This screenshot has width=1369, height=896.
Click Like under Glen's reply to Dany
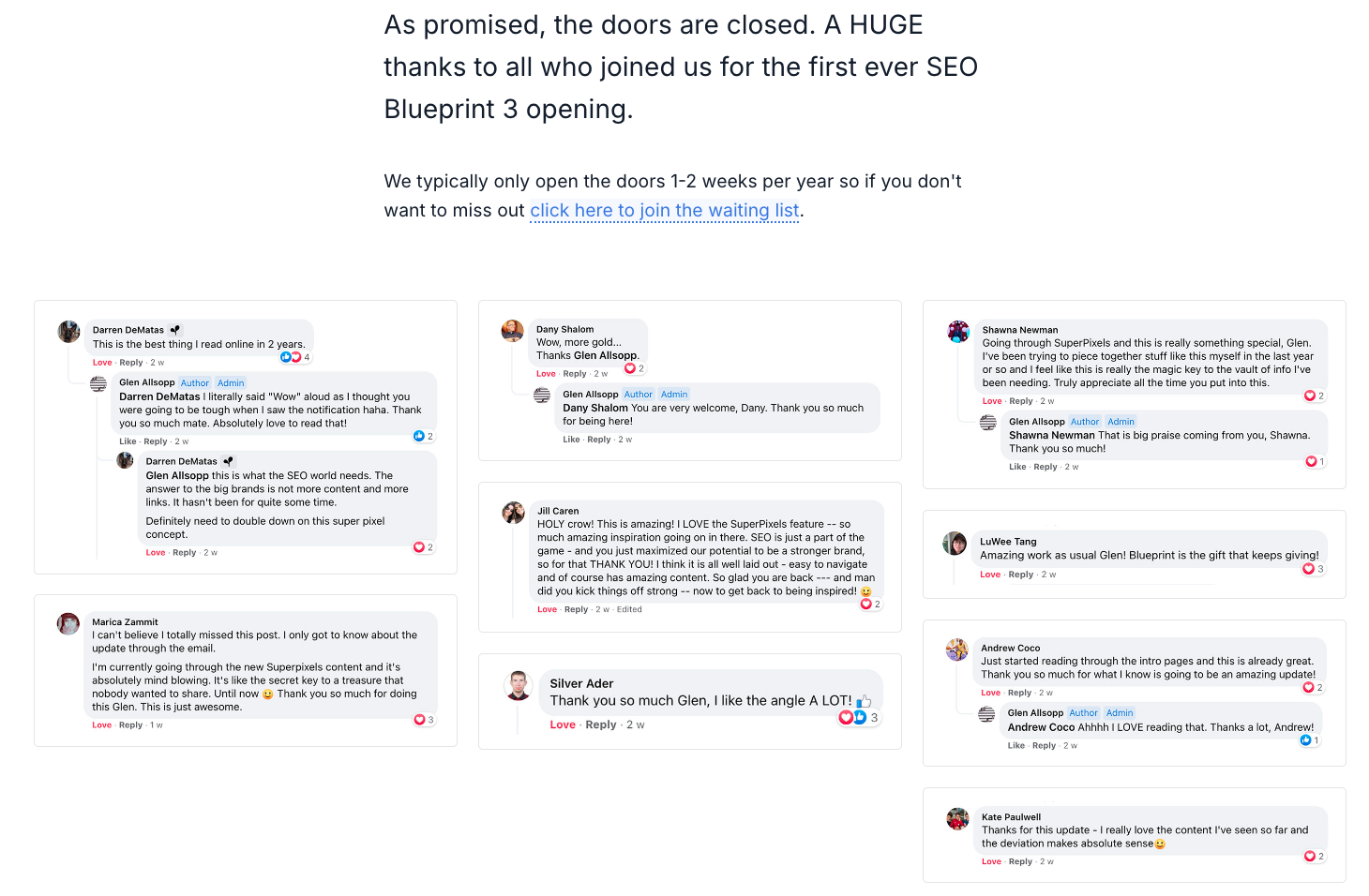tap(571, 440)
